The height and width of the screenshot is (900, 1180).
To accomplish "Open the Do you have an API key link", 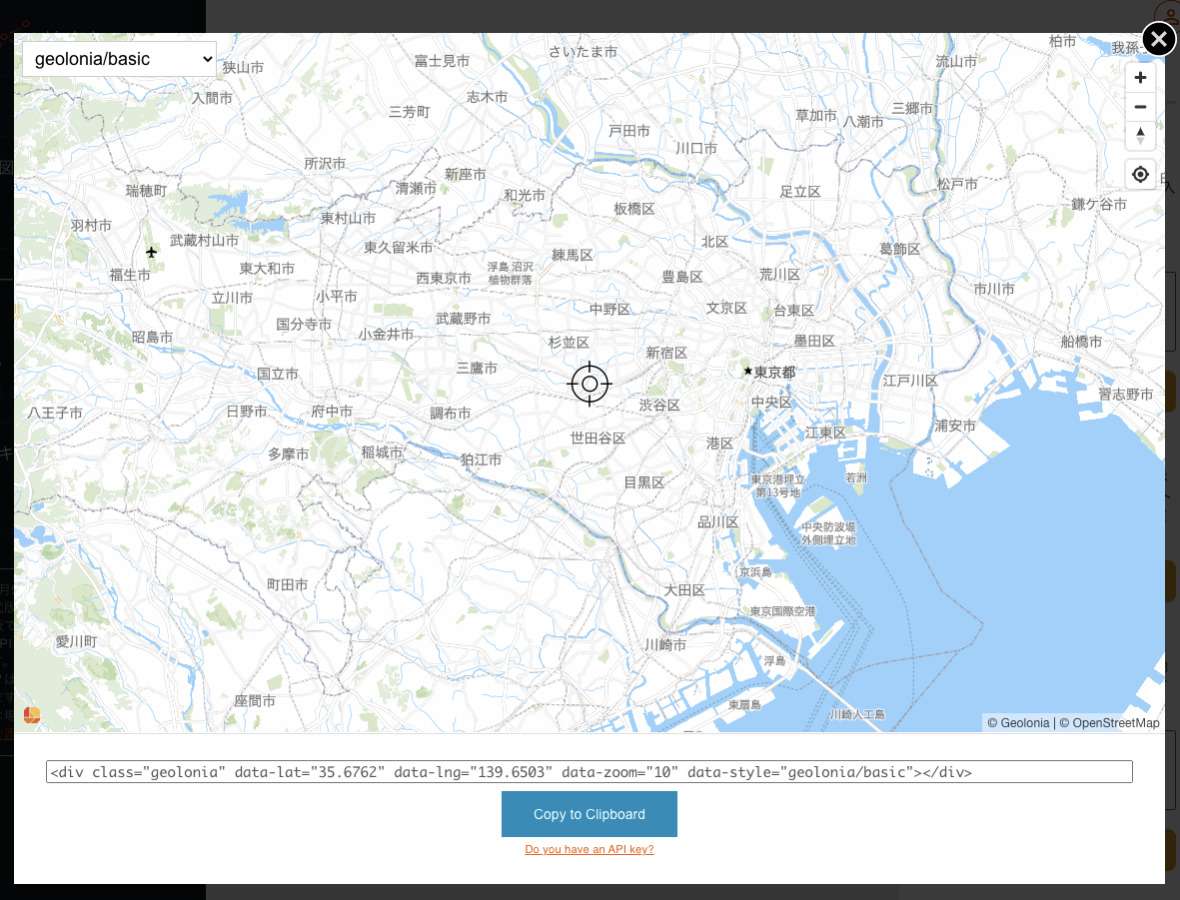I will click(589, 849).
